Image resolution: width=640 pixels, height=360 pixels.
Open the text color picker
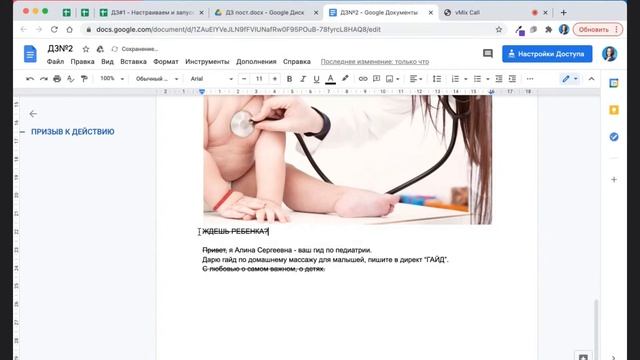331,79
